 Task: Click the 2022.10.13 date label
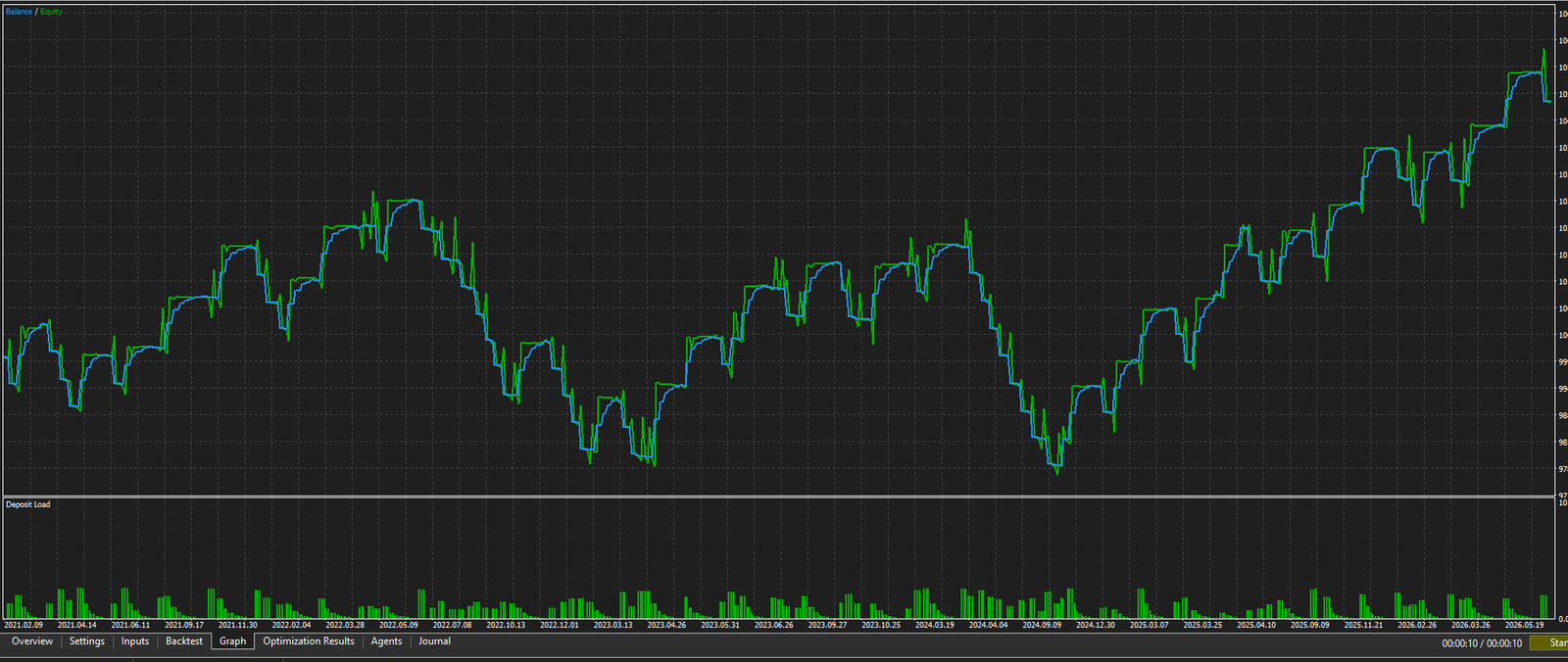click(x=506, y=625)
